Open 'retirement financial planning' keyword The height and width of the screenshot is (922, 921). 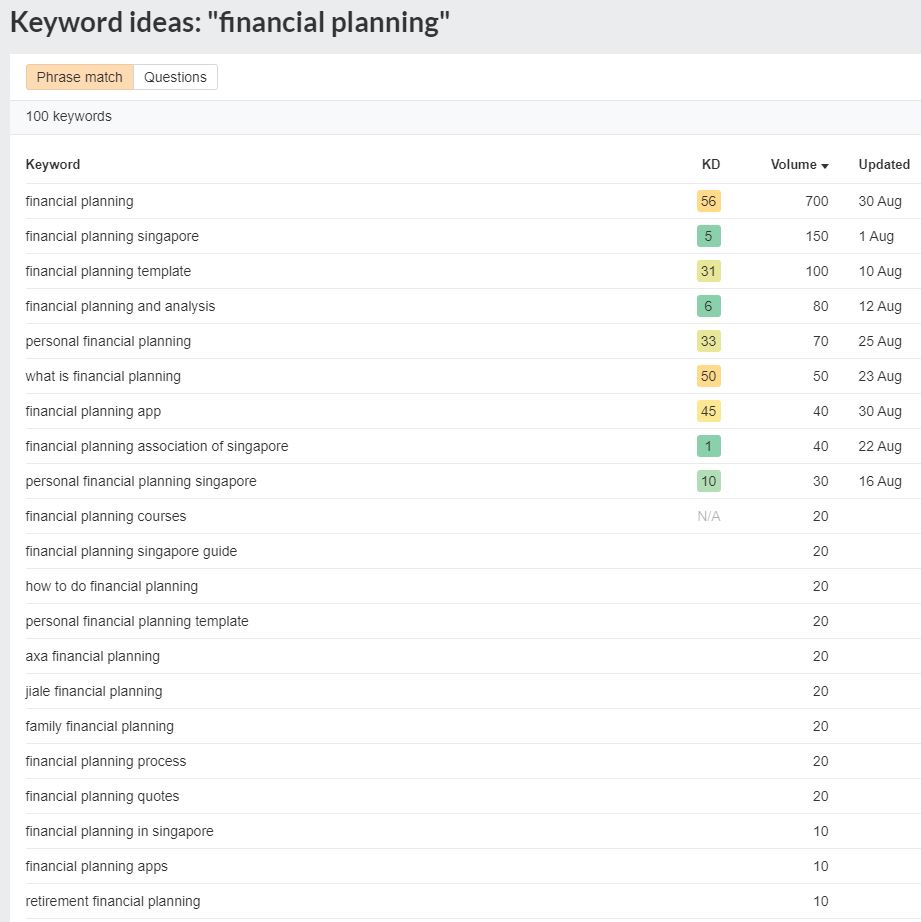113,901
